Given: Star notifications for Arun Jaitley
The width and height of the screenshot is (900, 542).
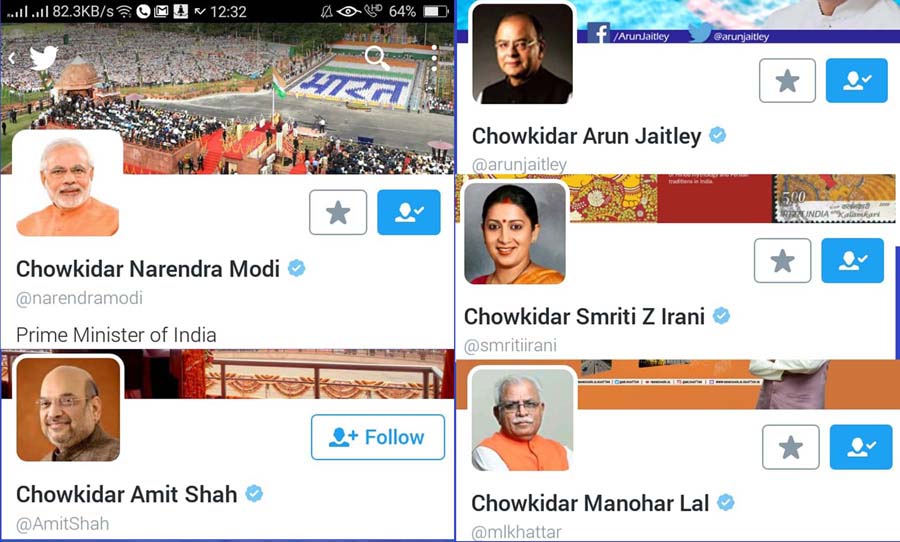Looking at the screenshot, I should [x=787, y=80].
